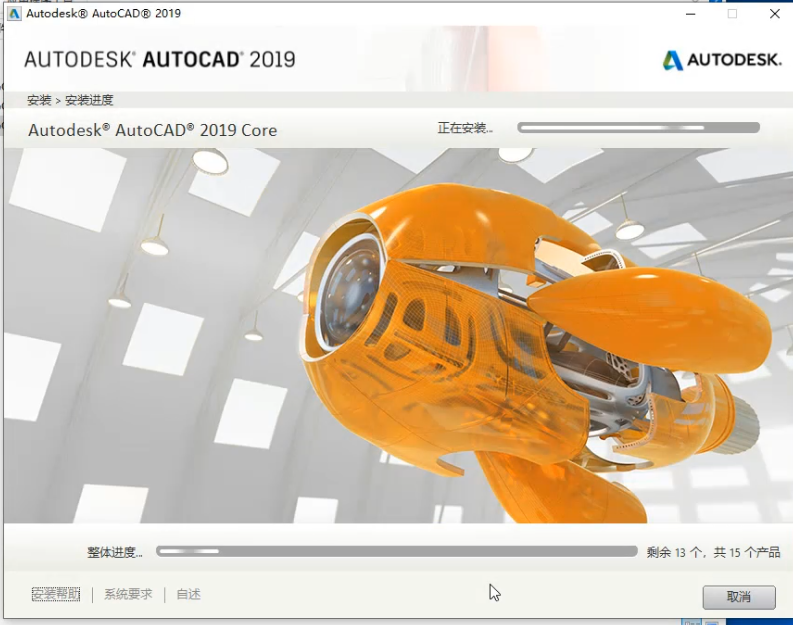The image size is (793, 625).
Task: Click the AUTODESK AUTOCAD 2019 header title
Action: point(159,60)
